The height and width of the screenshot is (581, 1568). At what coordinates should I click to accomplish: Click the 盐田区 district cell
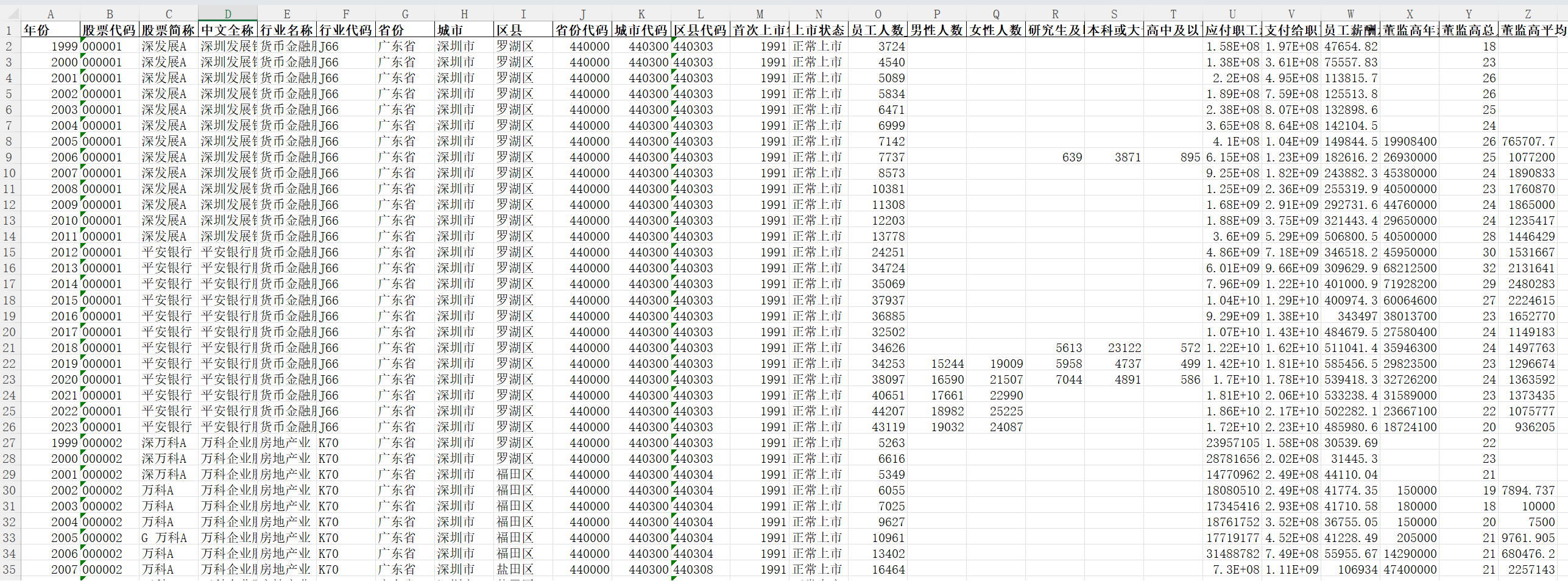tap(523, 569)
